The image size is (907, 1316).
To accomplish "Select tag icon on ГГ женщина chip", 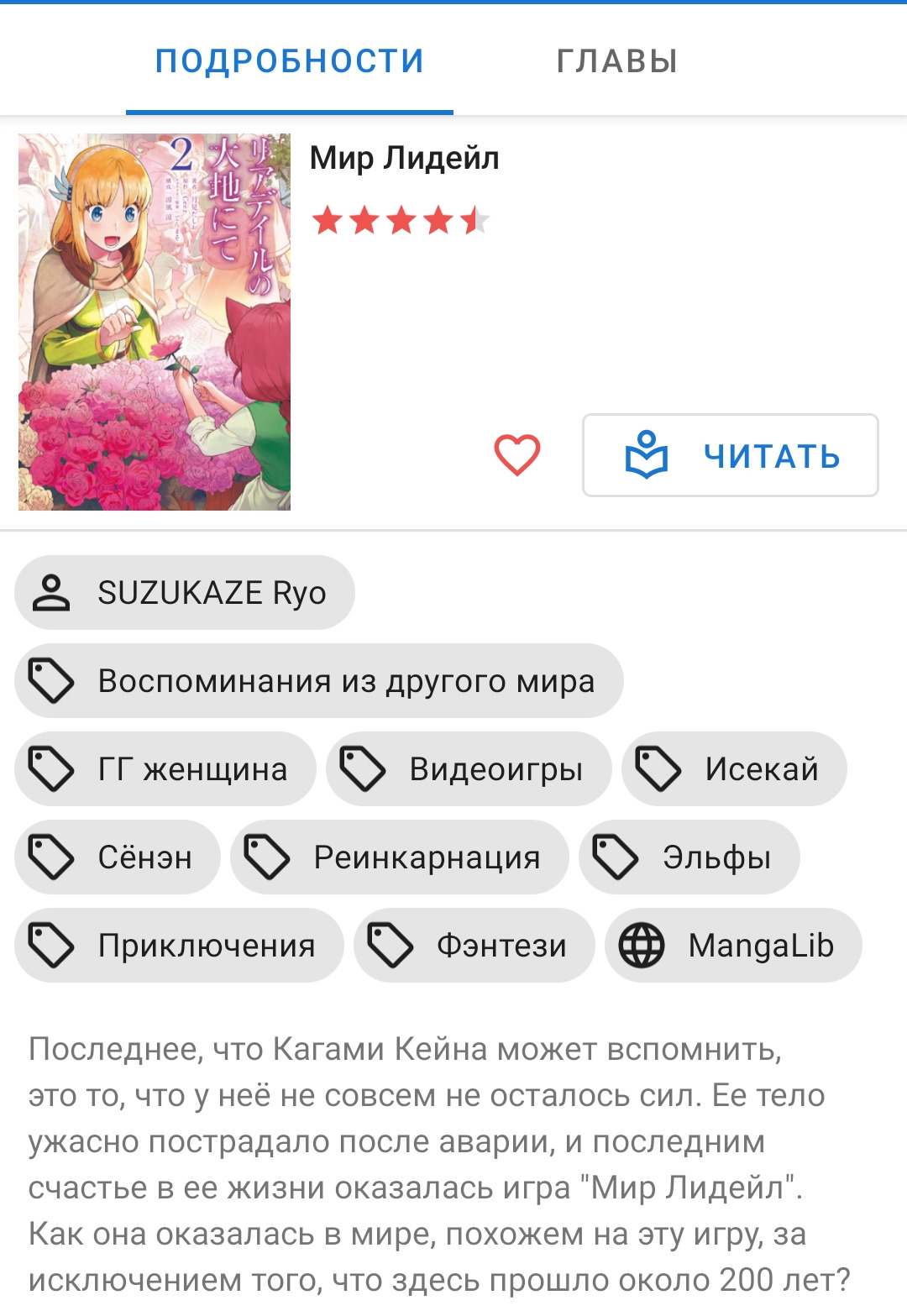I will [x=51, y=769].
